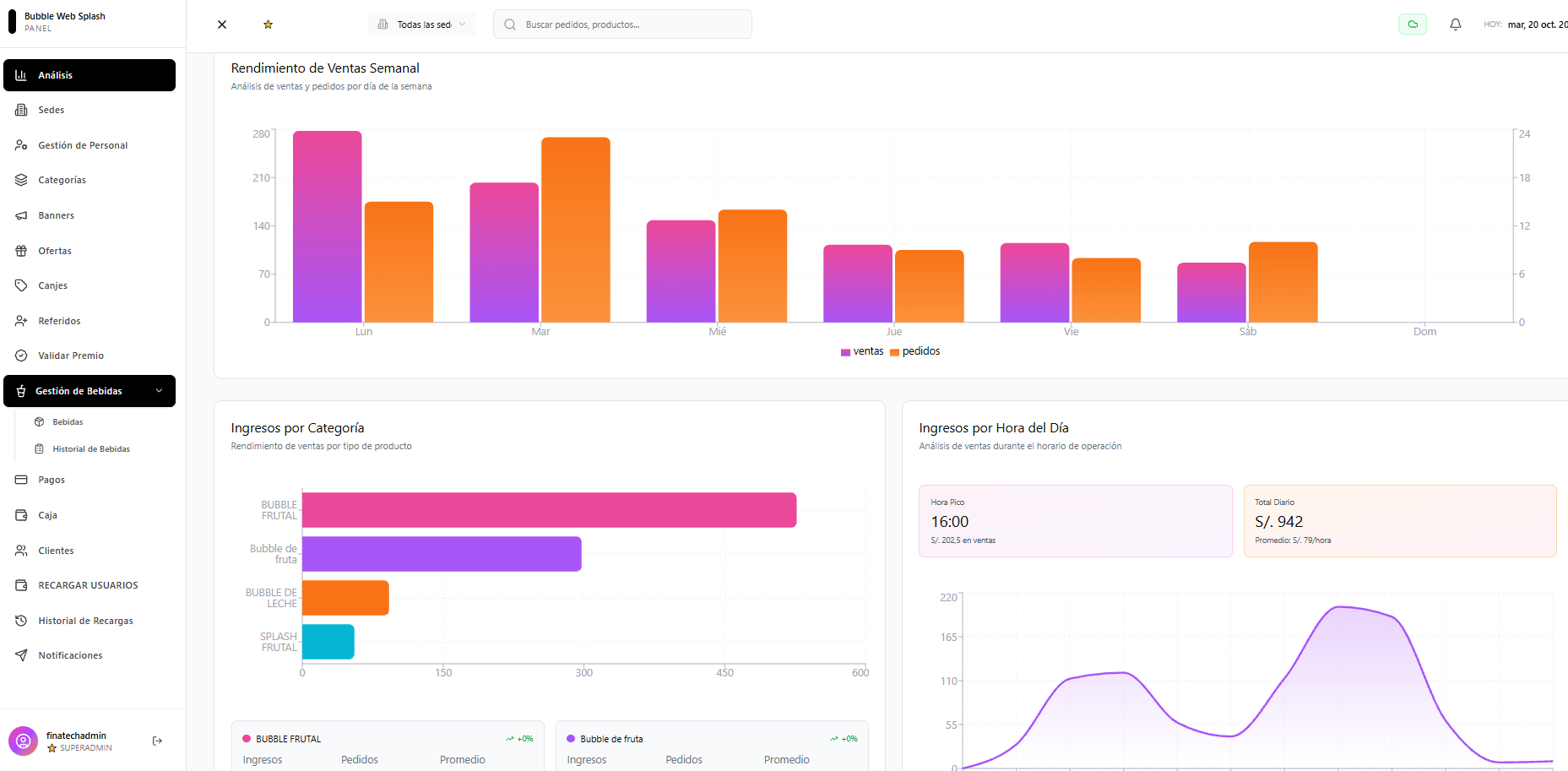Click the Pagos card icon
1568x771 pixels.
point(21,480)
